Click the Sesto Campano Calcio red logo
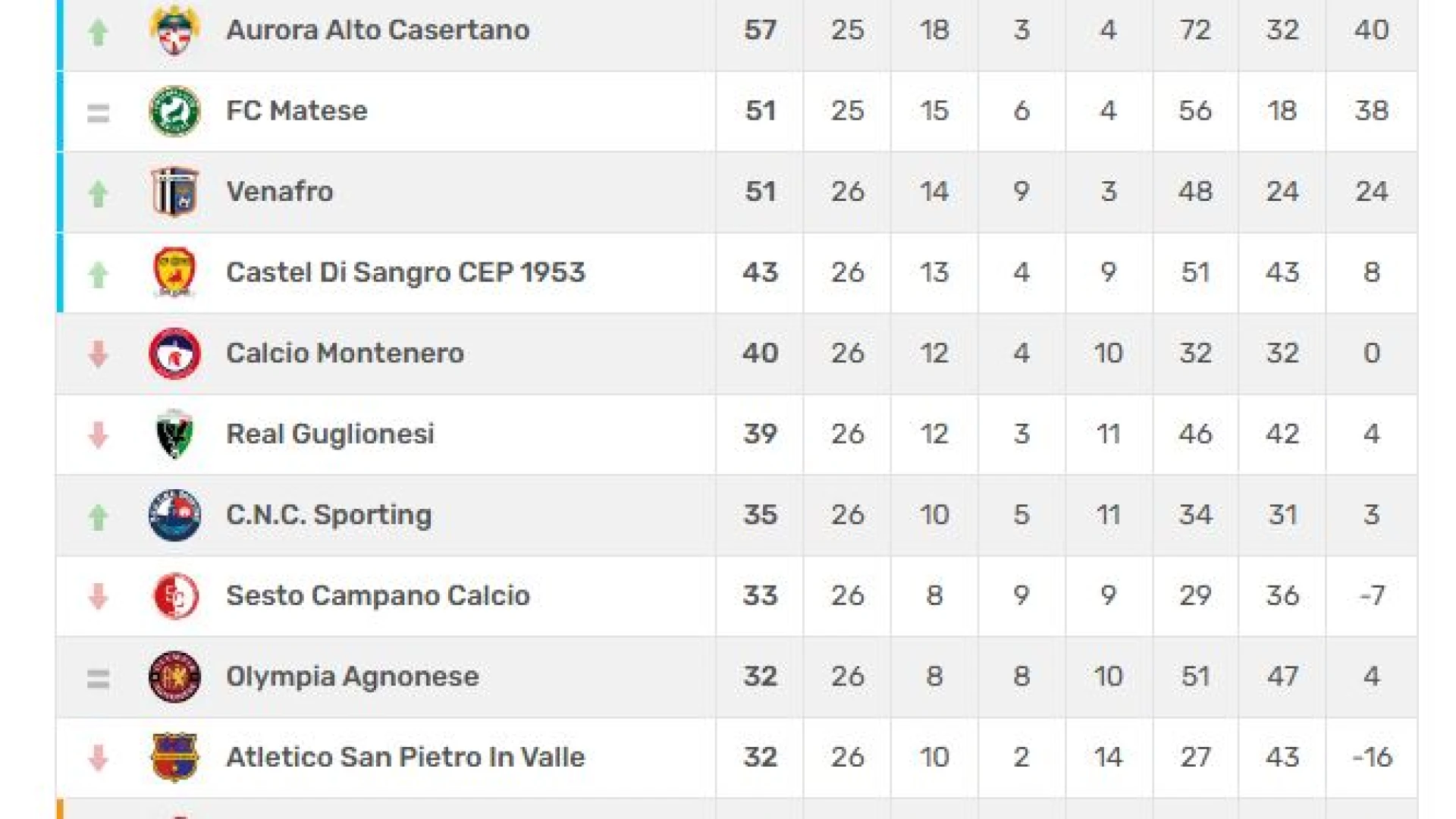1456x819 pixels. click(x=174, y=596)
